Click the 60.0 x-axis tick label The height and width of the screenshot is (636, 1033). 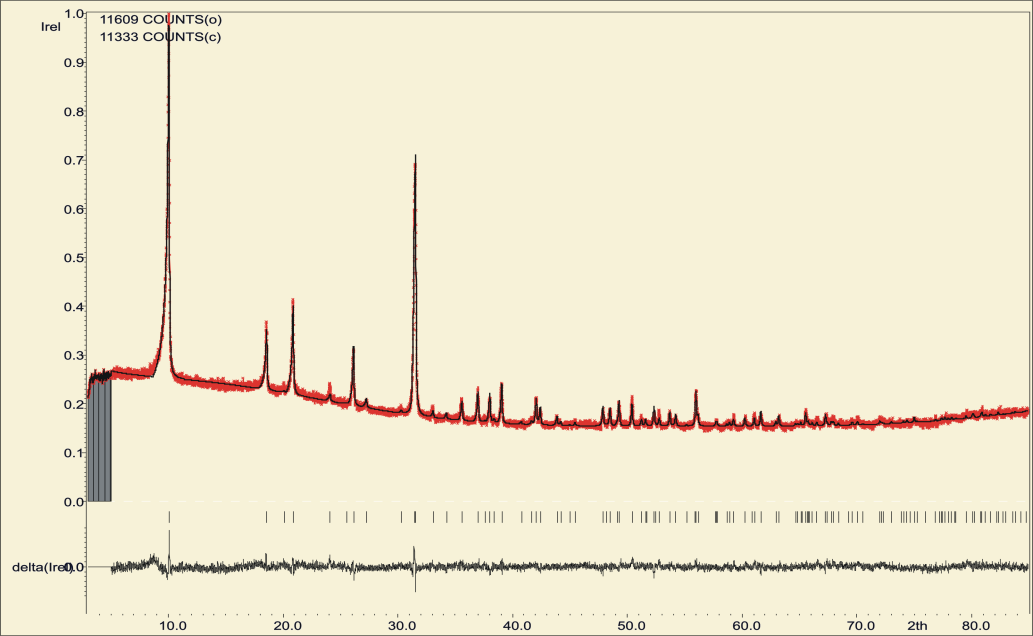pyautogui.click(x=746, y=625)
